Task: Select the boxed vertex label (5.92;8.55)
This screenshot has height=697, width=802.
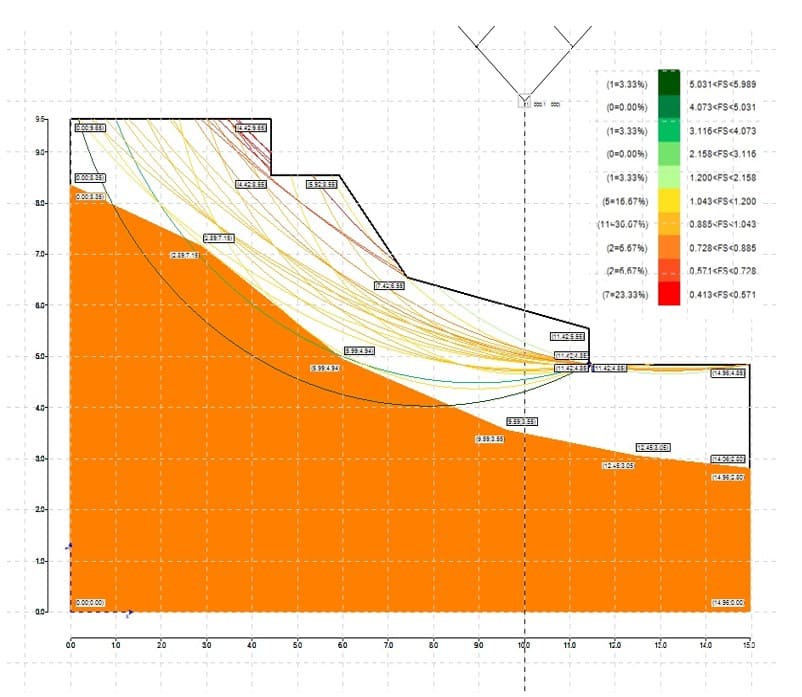Action: point(322,184)
